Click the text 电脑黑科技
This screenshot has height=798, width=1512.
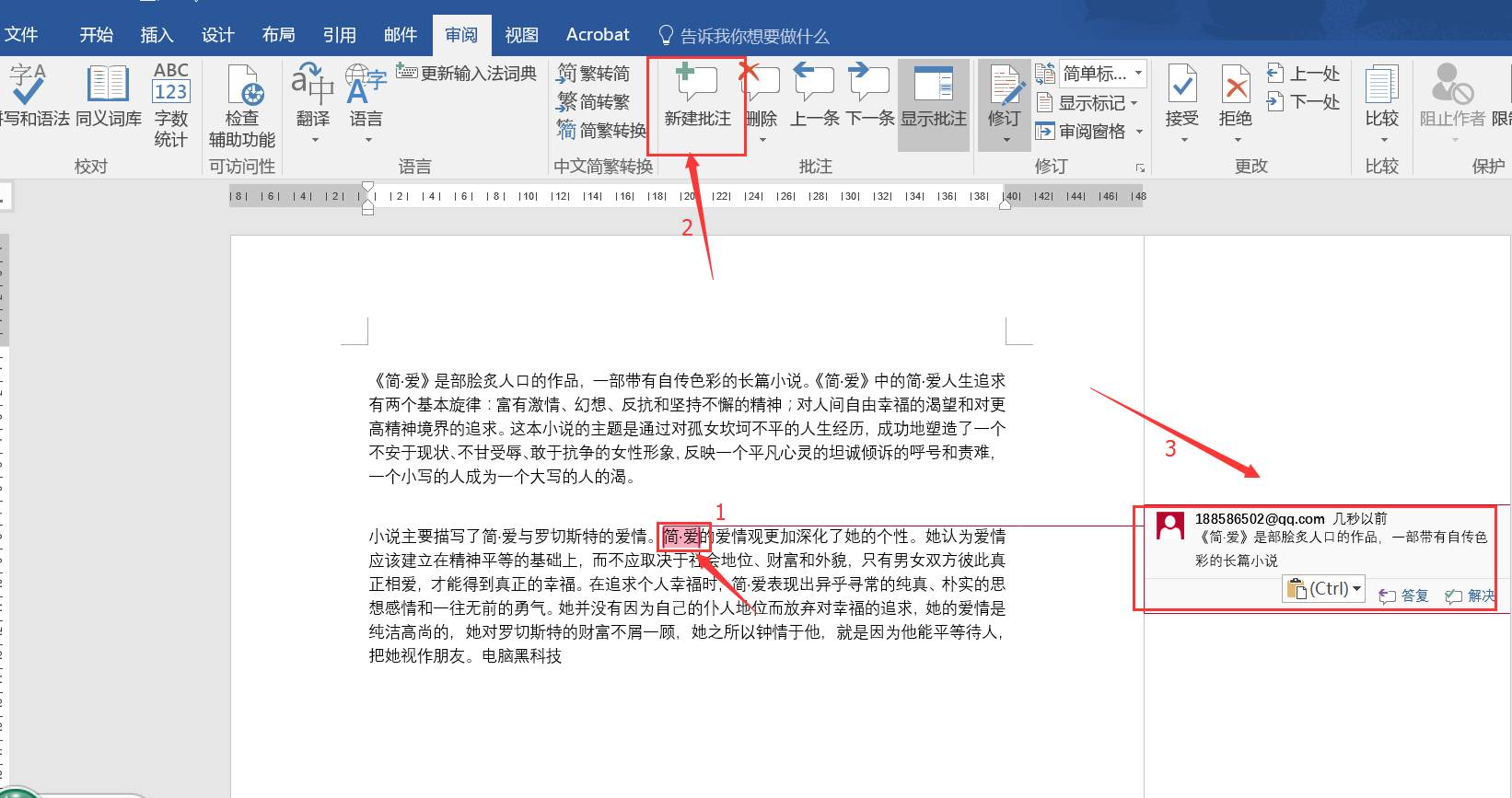click(522, 656)
